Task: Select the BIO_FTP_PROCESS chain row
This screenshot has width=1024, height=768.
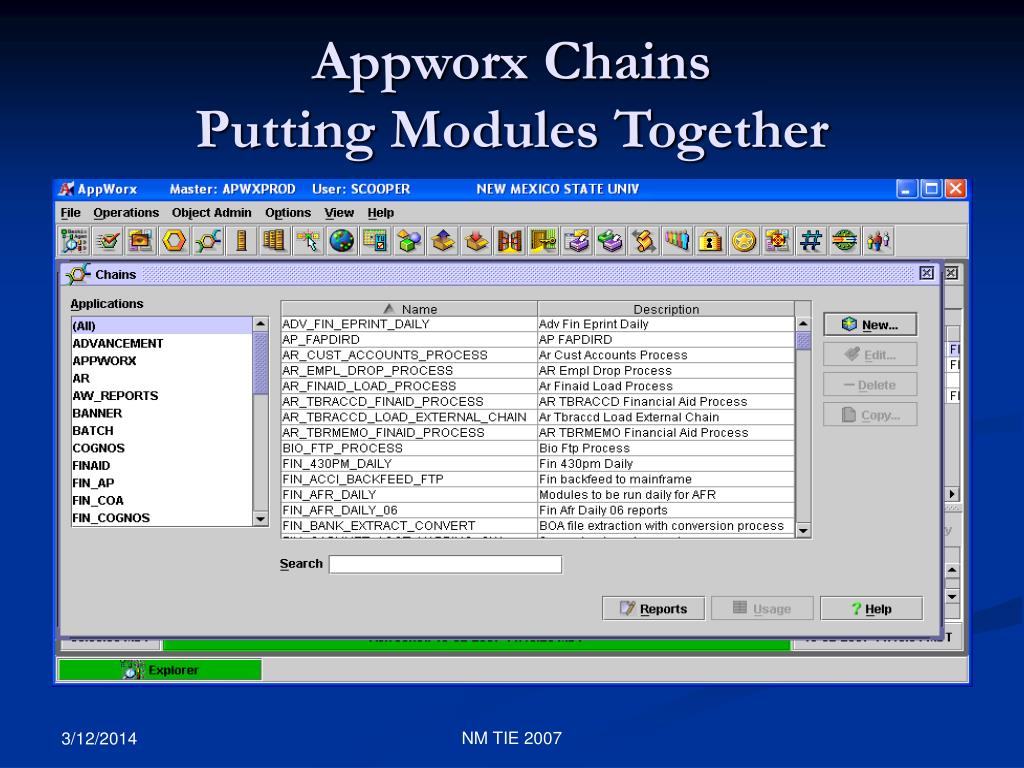Action: (x=538, y=448)
